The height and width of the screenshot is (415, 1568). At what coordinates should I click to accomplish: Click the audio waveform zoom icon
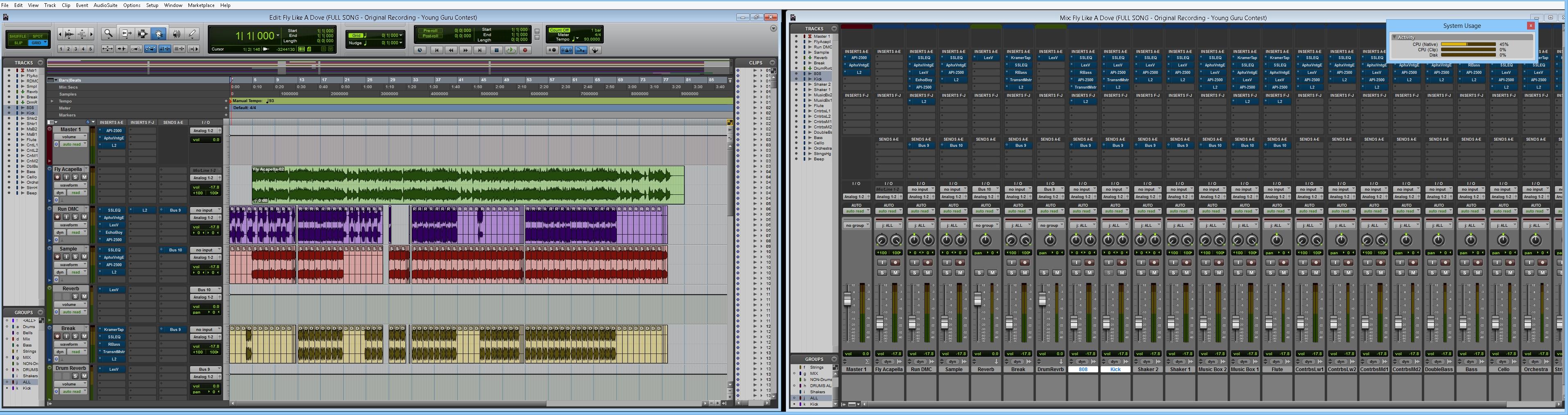coord(69,34)
